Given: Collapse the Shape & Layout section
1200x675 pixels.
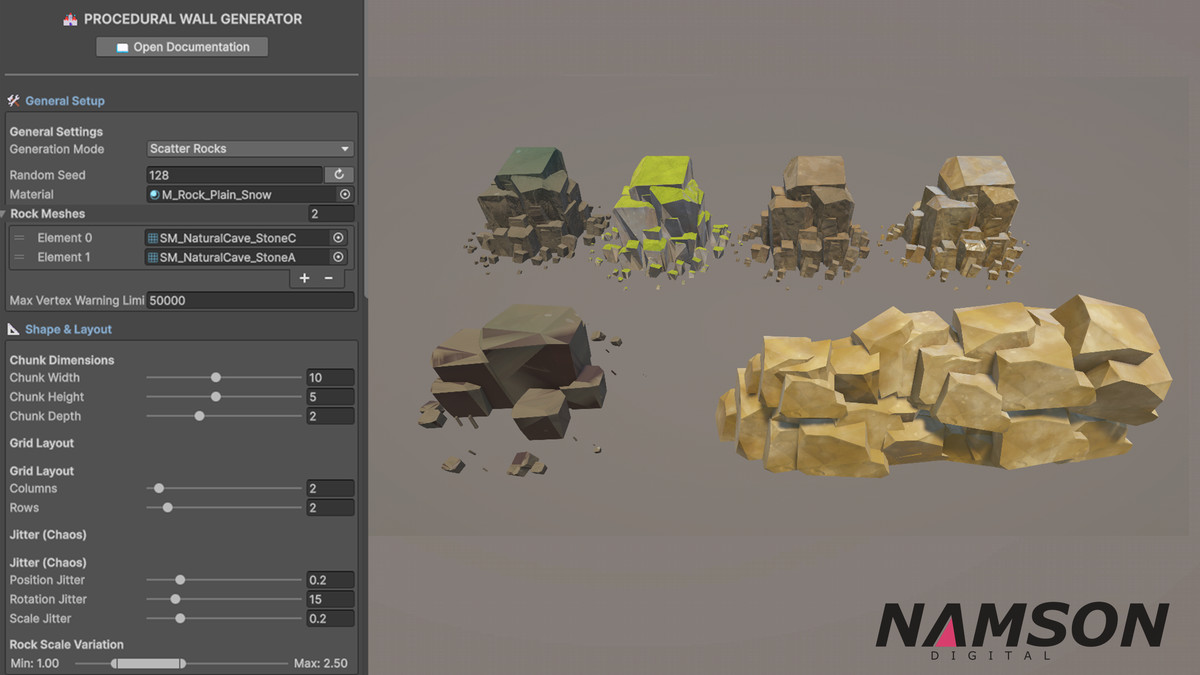Looking at the screenshot, I should pyautogui.click(x=68, y=329).
